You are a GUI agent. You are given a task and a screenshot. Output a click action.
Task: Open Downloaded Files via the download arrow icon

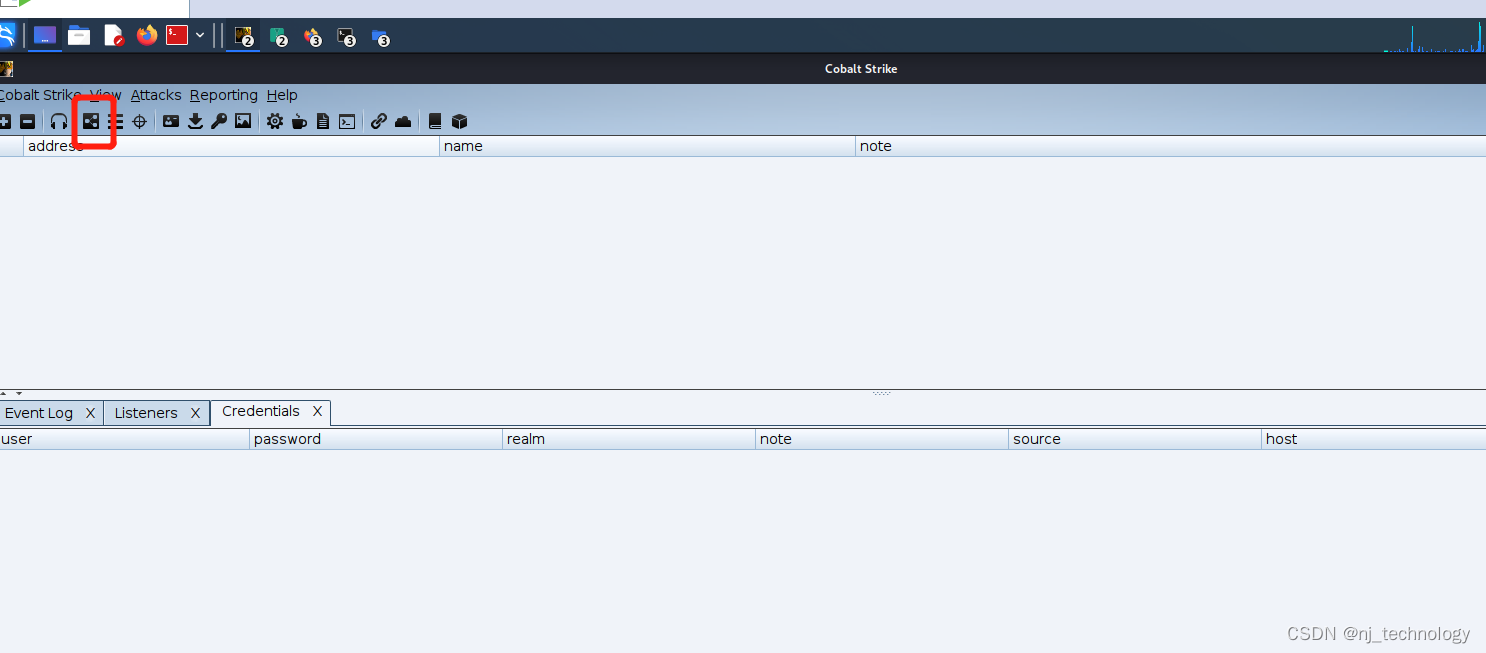[x=196, y=122]
